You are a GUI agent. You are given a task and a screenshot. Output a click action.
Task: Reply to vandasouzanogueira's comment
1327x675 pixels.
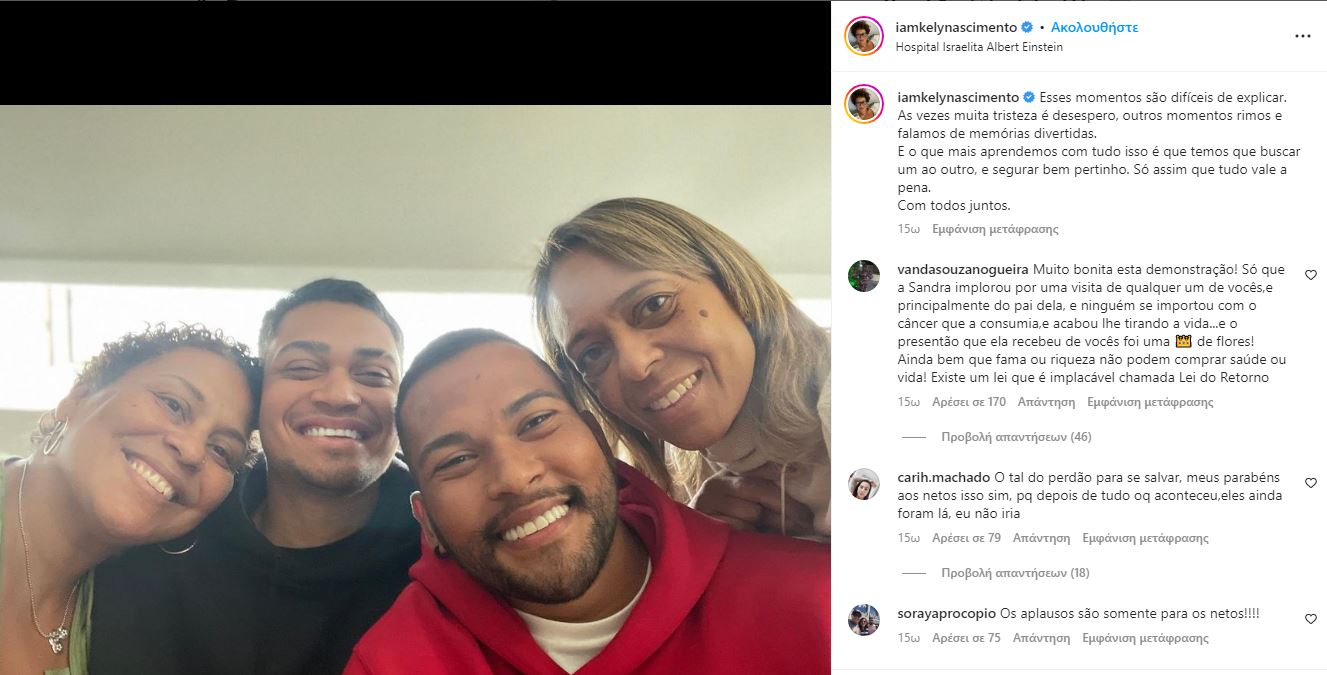(1046, 402)
